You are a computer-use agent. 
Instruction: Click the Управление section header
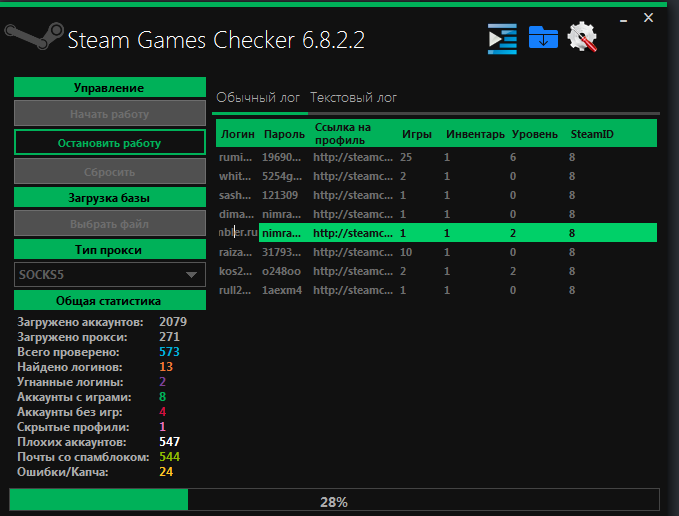pyautogui.click(x=110, y=87)
